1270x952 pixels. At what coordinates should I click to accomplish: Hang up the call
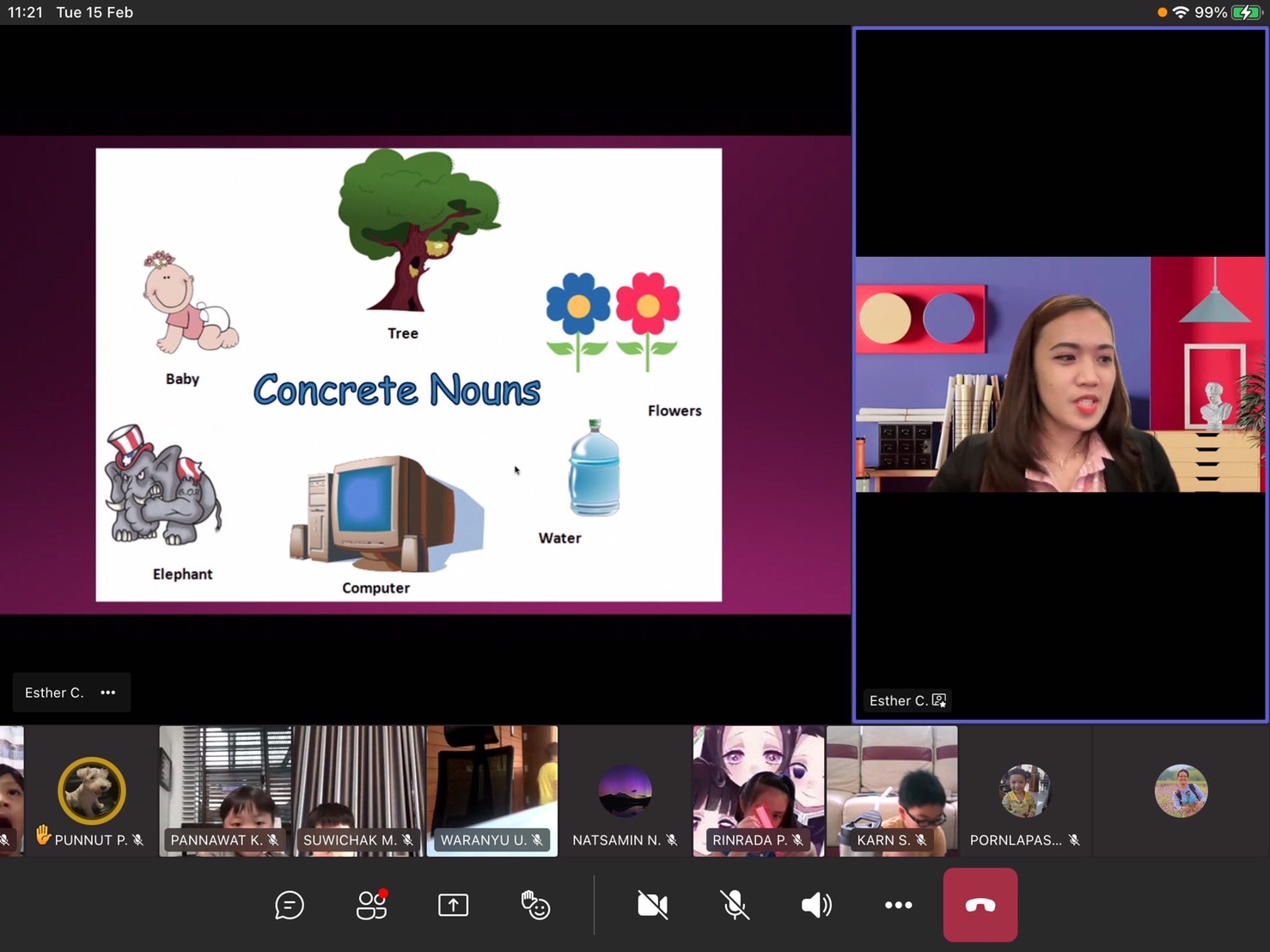tap(980, 905)
